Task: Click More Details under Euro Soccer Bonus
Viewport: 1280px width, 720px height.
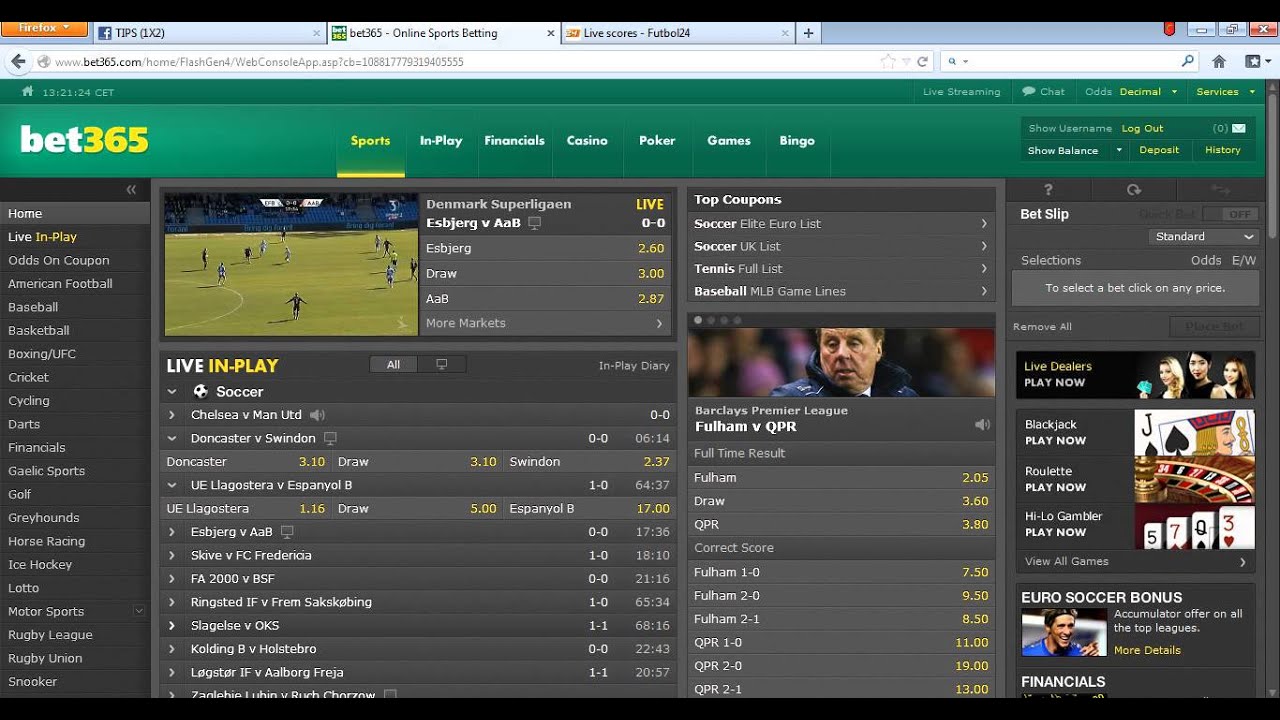Action: point(1147,650)
